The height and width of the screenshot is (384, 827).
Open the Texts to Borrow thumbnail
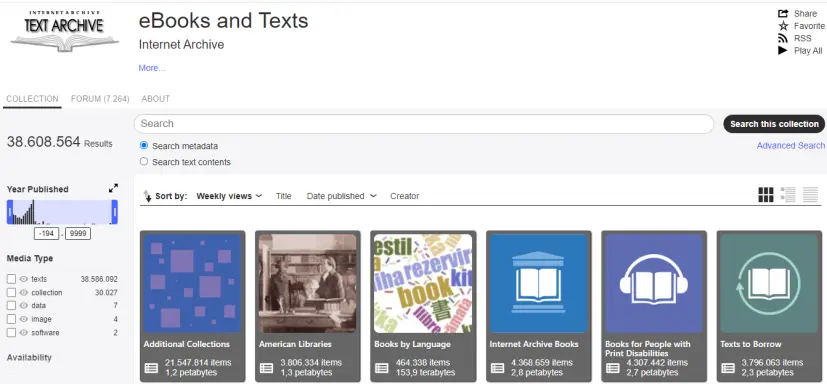pyautogui.click(x=769, y=283)
